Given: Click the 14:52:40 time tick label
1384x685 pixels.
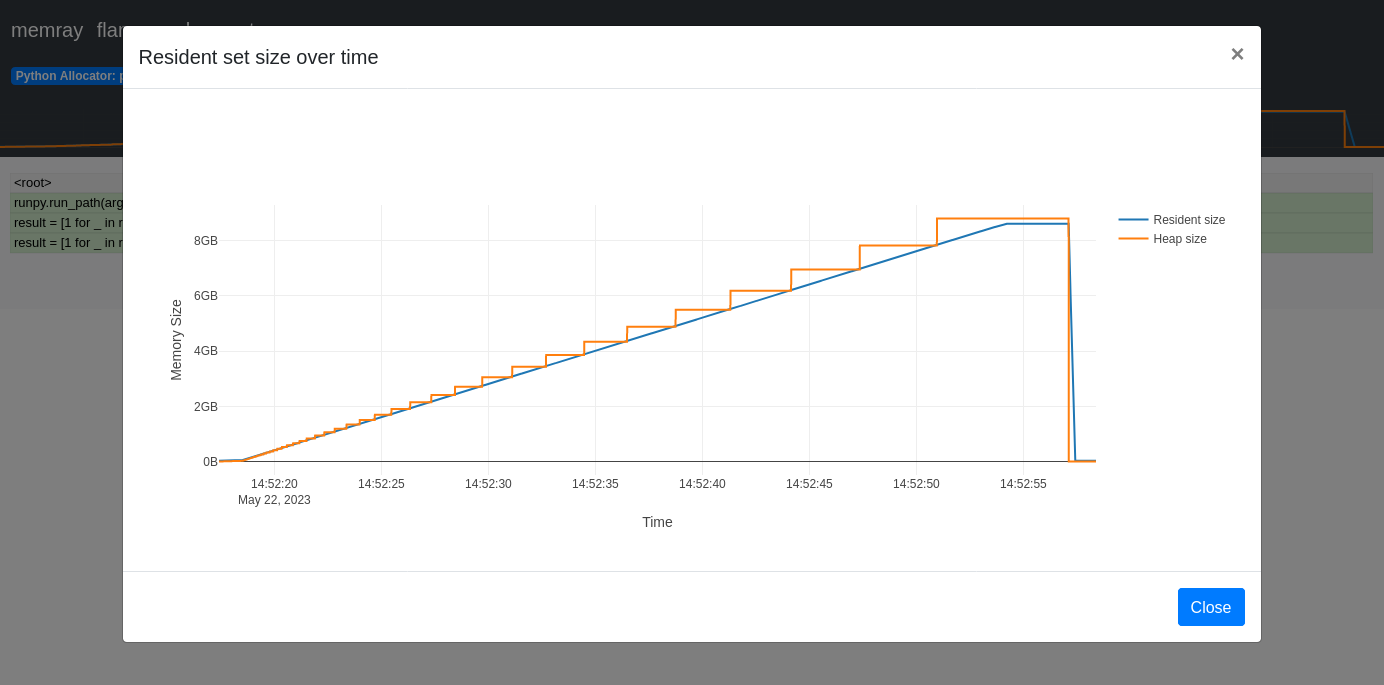Looking at the screenshot, I should coord(702,484).
